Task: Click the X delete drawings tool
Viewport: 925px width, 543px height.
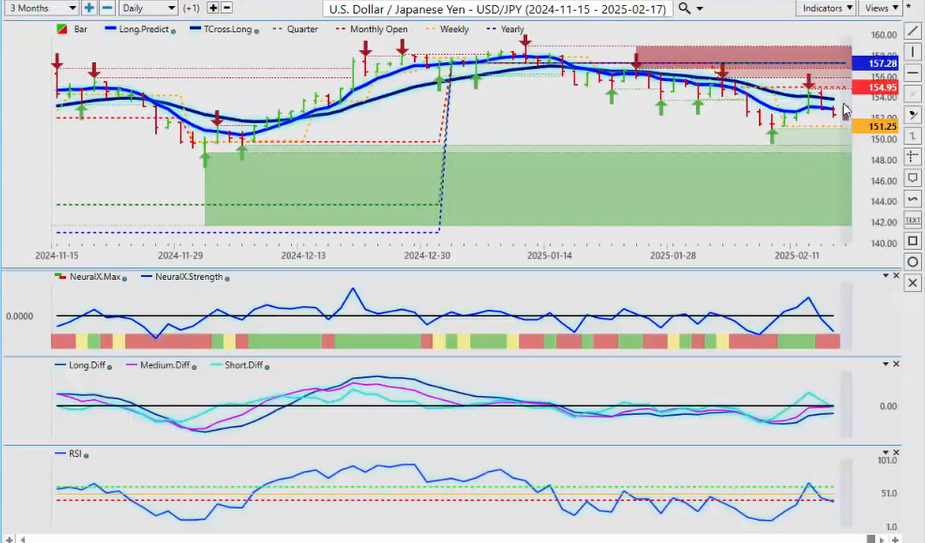Action: pyautogui.click(x=912, y=283)
